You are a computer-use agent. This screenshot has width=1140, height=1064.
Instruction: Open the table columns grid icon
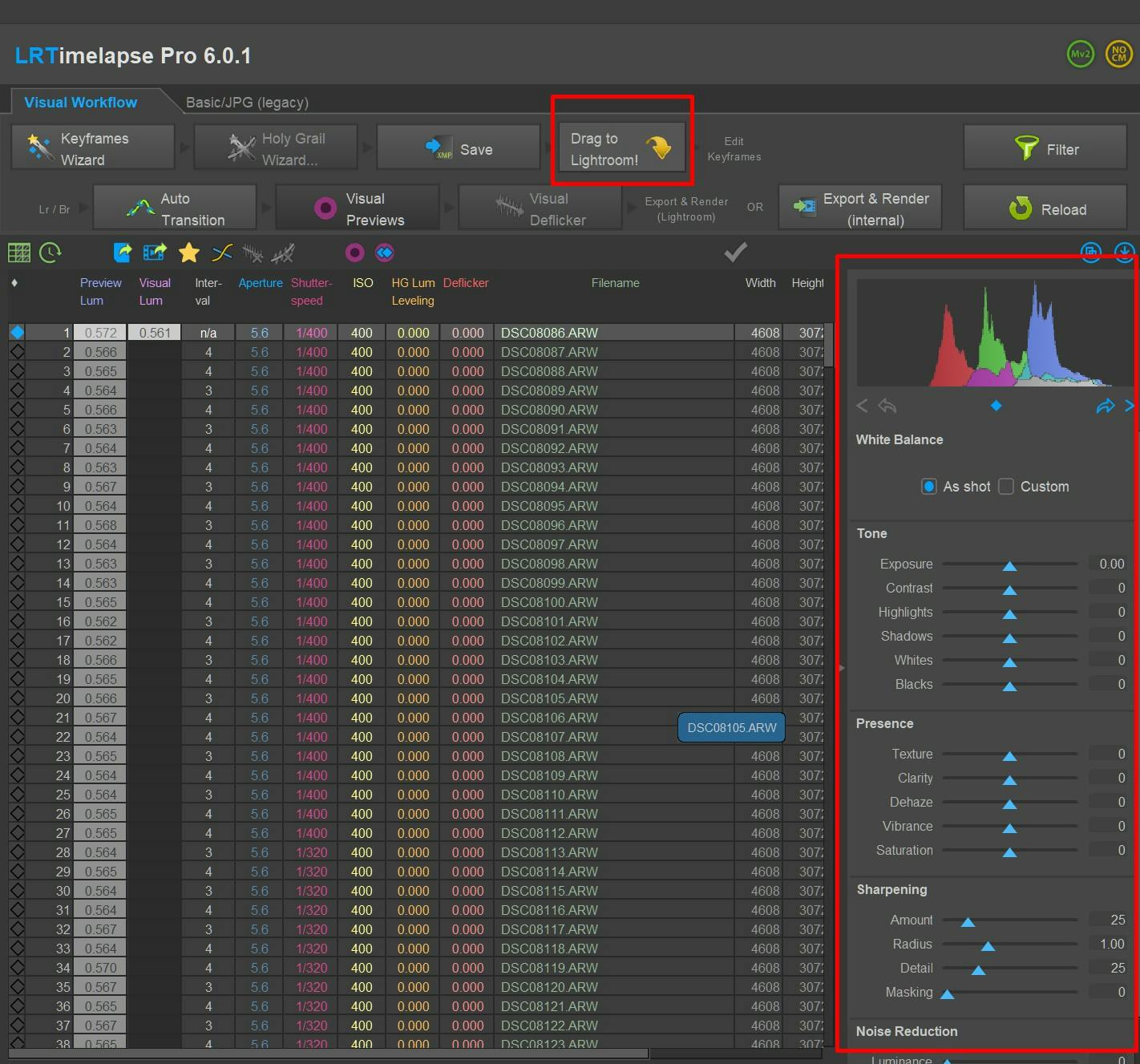(x=18, y=253)
